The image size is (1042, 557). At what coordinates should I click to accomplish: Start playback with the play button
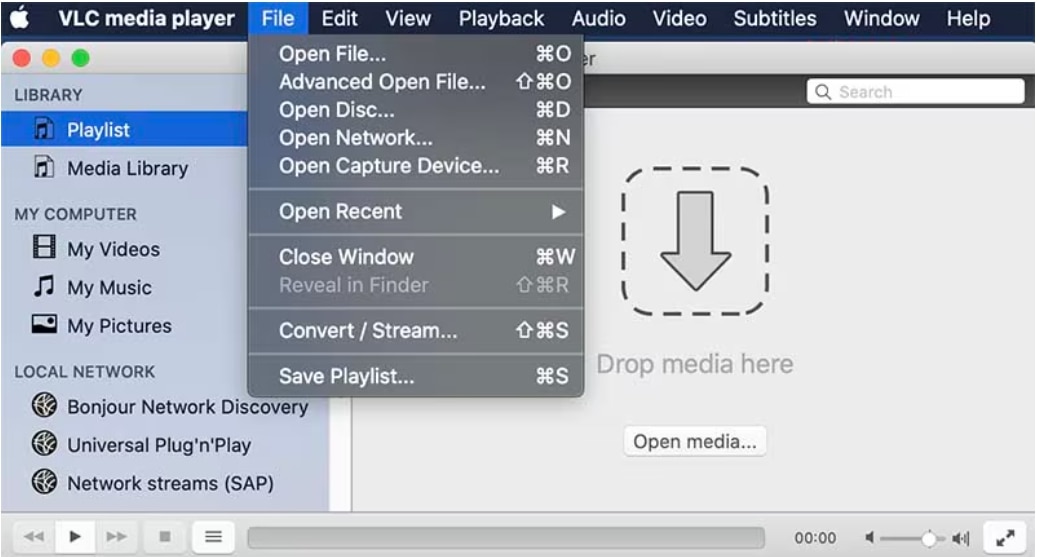coord(74,536)
